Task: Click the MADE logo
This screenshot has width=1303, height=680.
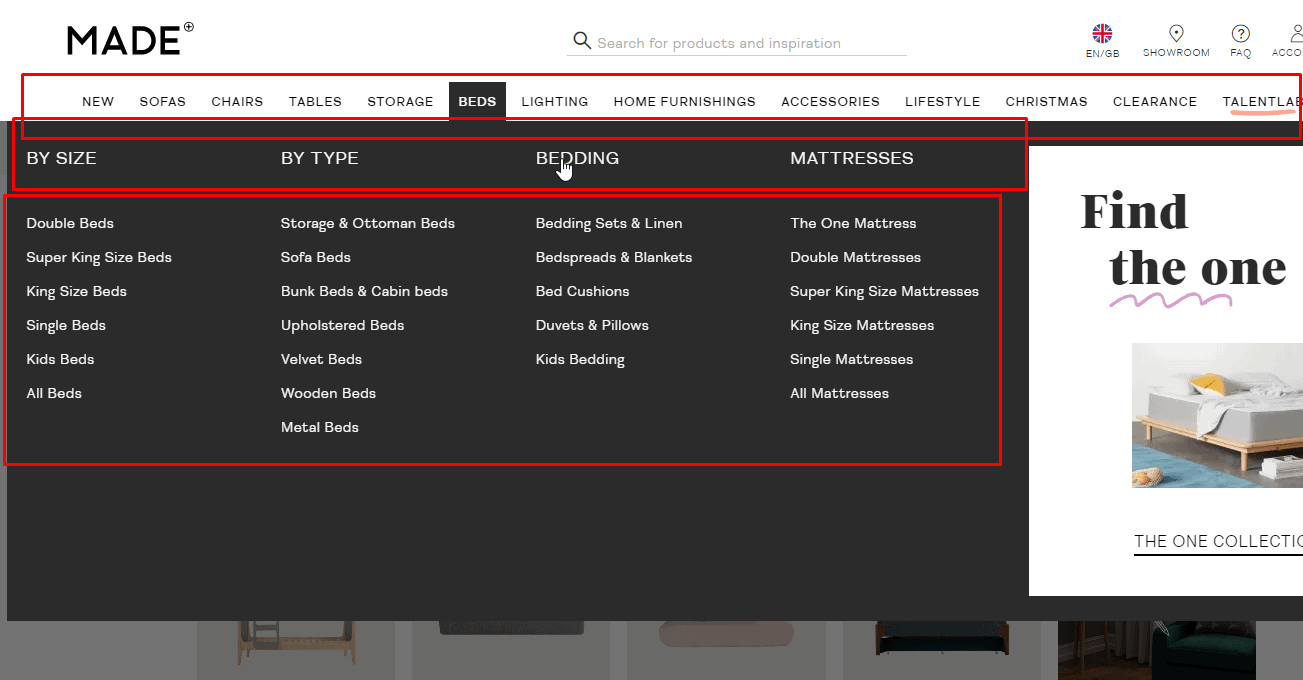Action: tap(129, 39)
